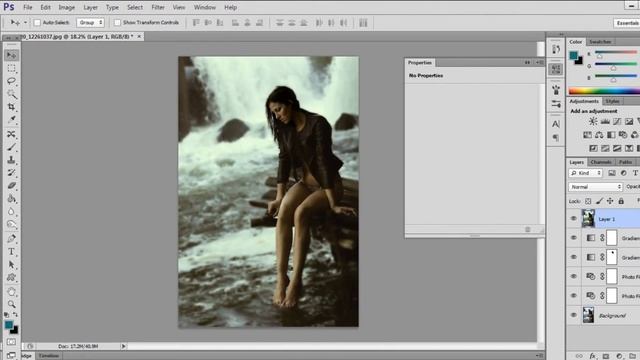
Task: Open the layer Kind filter dropdown
Action: click(x=585, y=173)
